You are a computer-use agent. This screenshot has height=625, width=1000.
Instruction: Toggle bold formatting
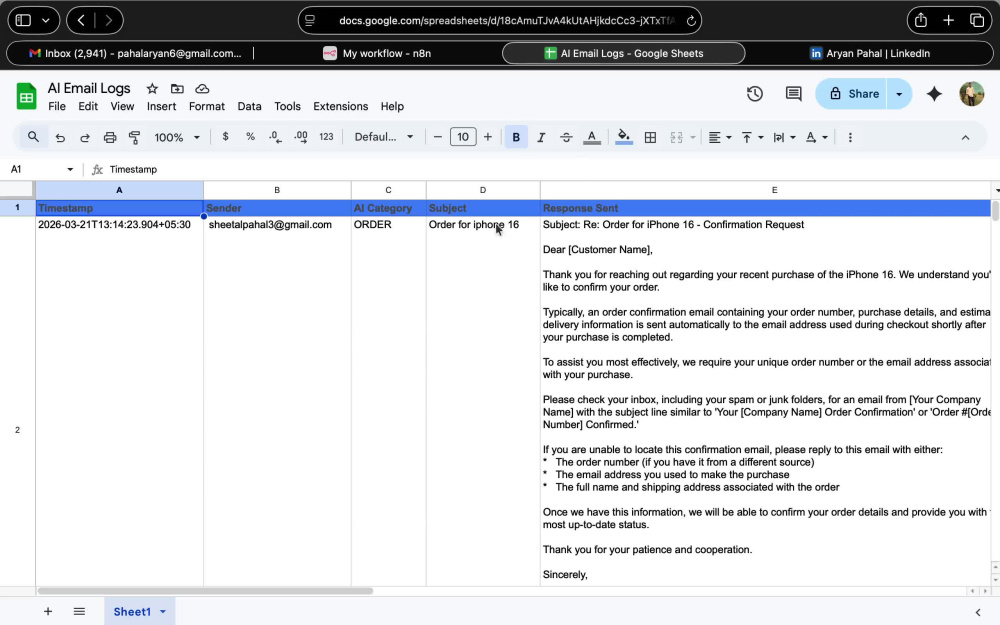click(516, 137)
